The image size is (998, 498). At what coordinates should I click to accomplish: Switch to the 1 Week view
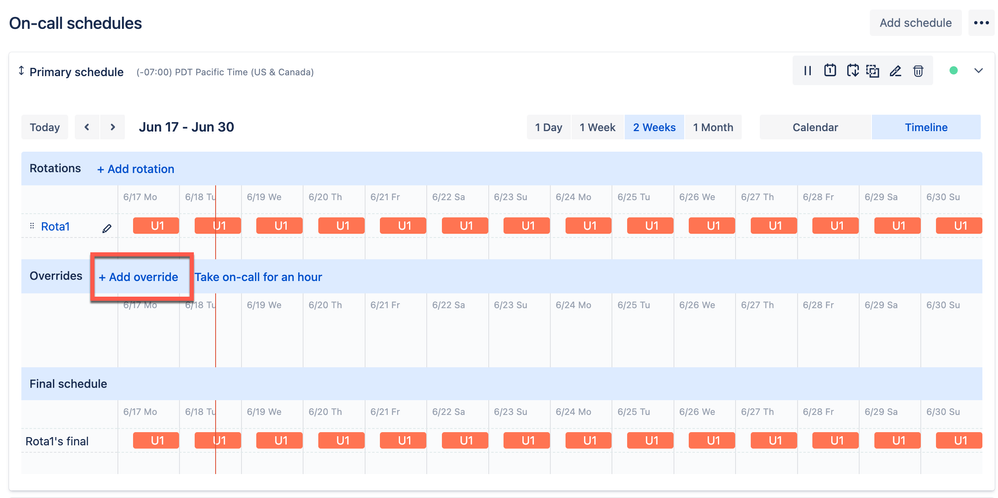click(x=598, y=127)
